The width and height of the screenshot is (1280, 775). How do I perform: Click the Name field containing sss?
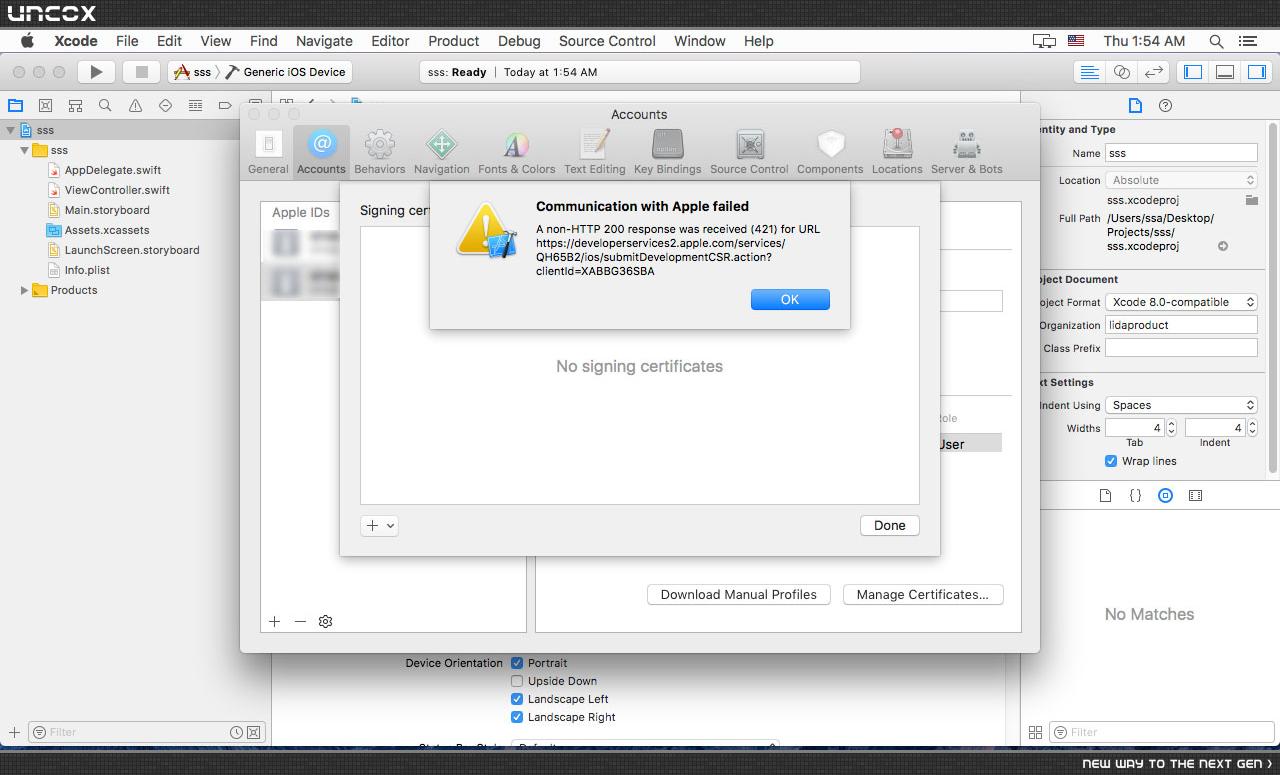(x=1181, y=153)
